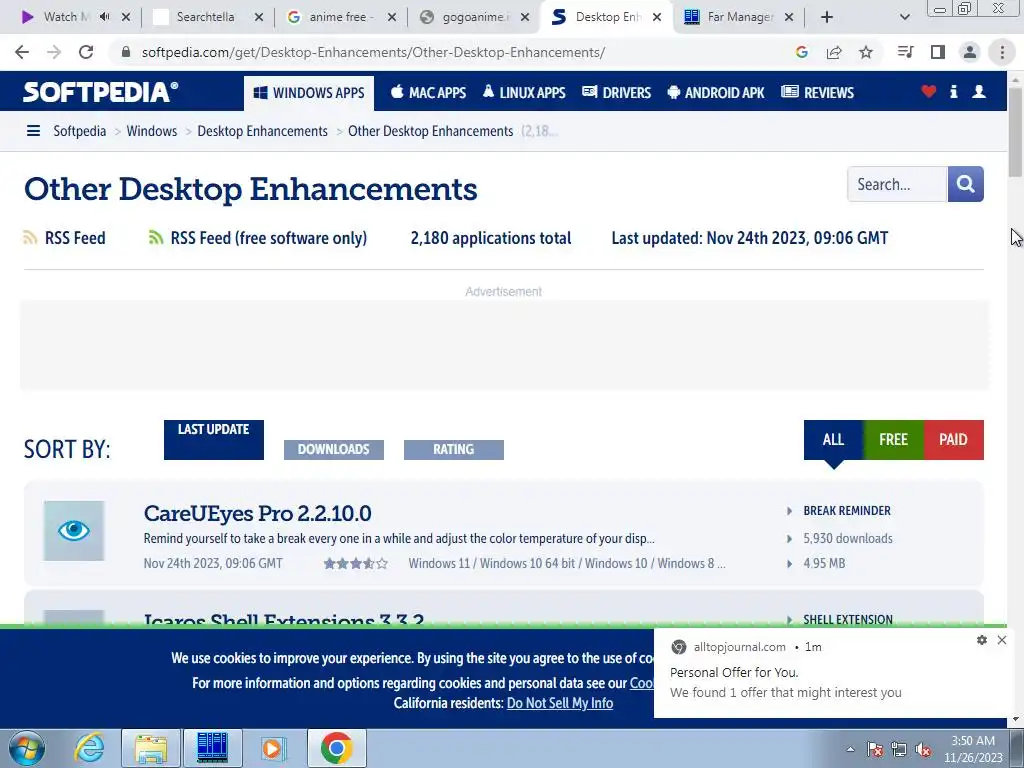Open CareUEyes Pro eye thumbnail
The width and height of the screenshot is (1024, 768).
click(74, 531)
